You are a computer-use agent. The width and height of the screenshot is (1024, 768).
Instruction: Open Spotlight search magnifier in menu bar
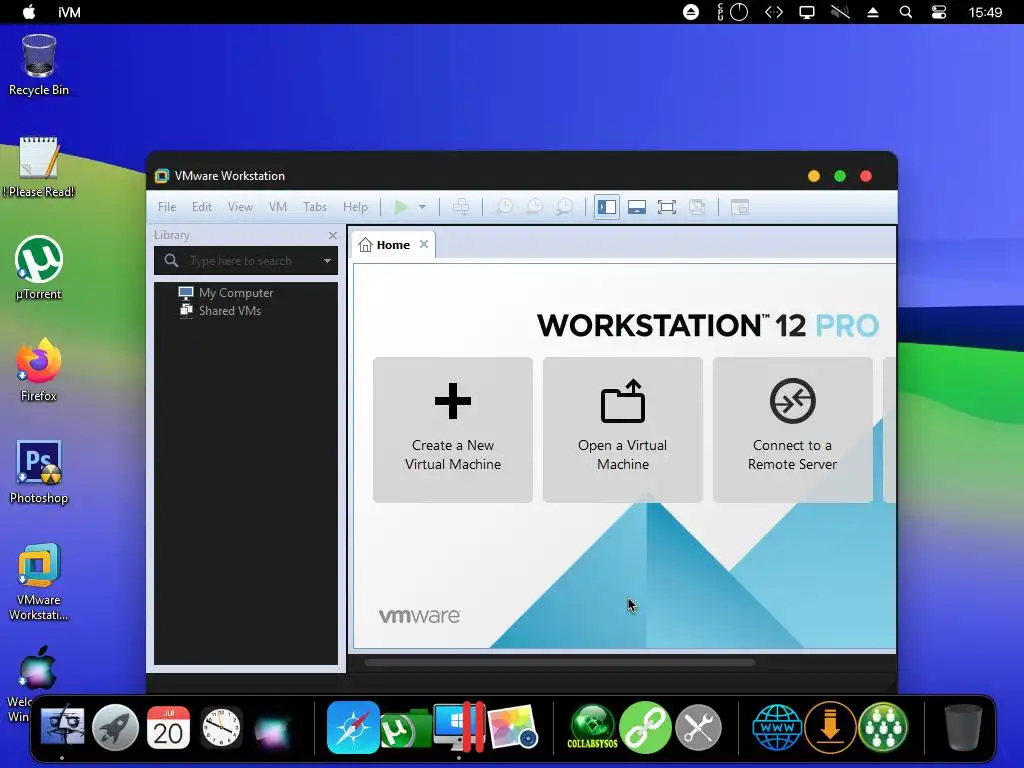click(x=906, y=12)
